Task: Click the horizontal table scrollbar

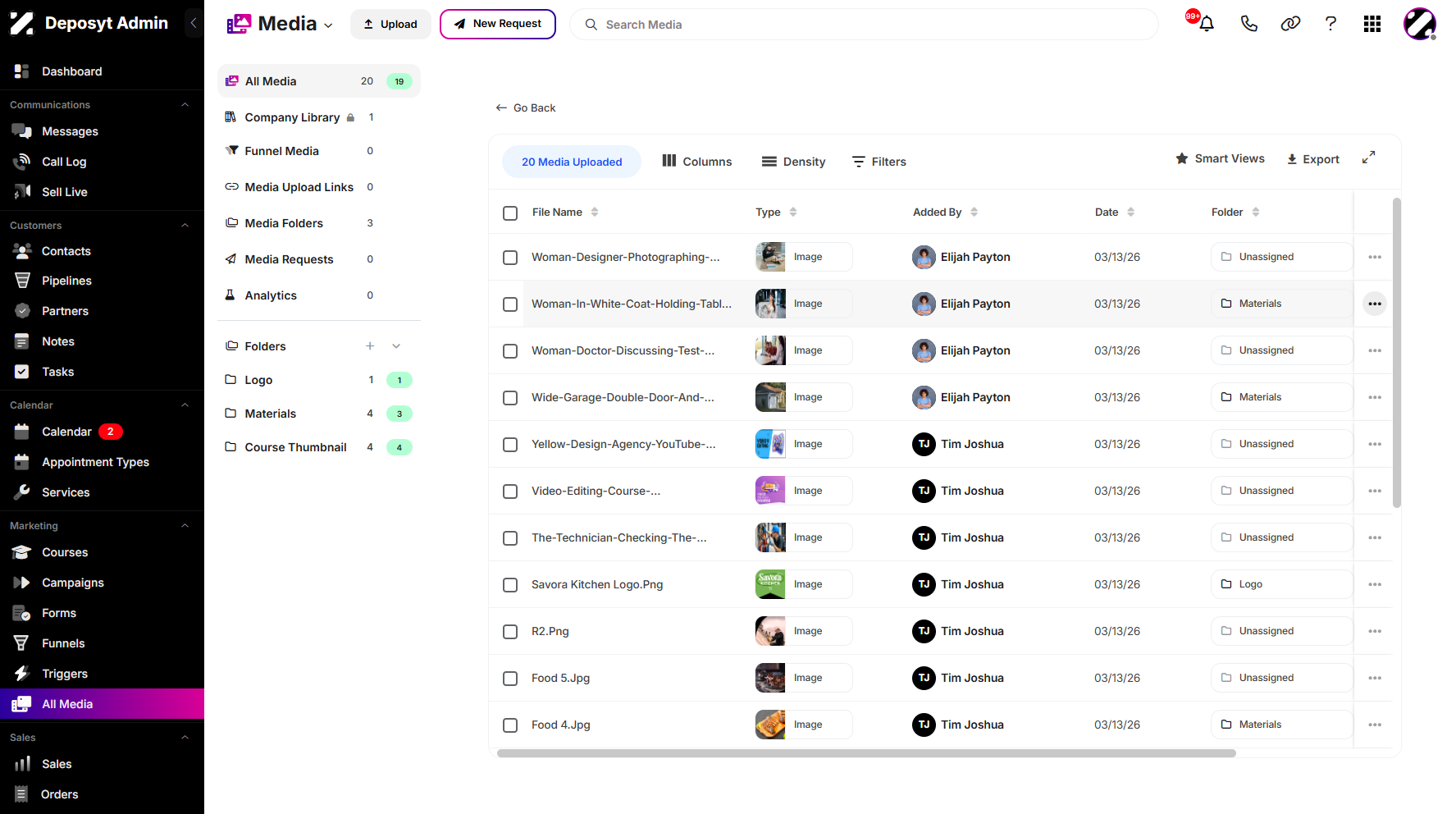Action: 866,753
